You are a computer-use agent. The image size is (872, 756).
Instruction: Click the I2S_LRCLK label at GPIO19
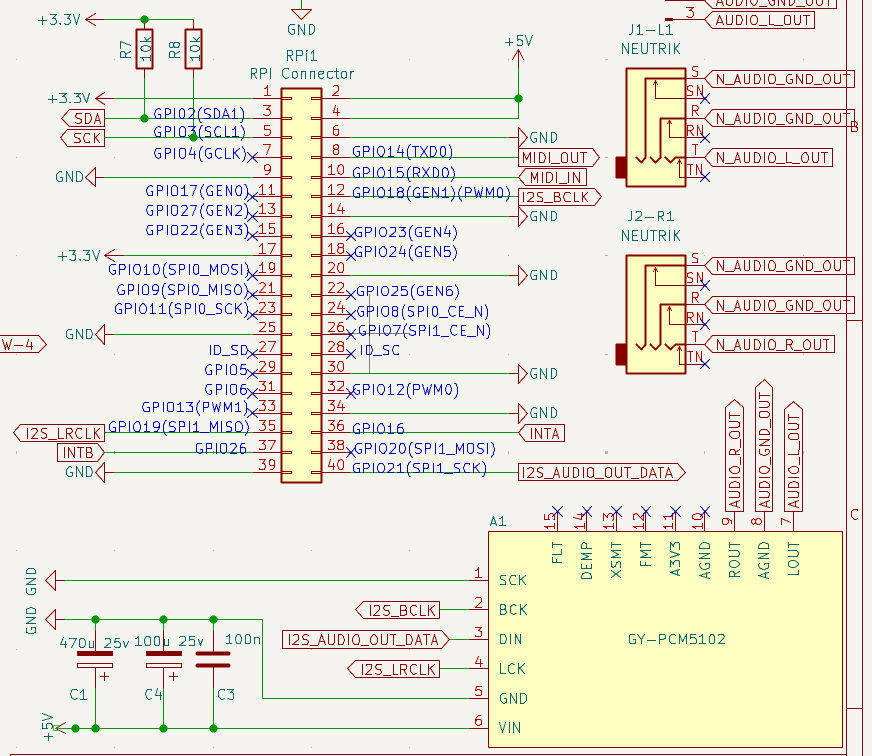pos(60,433)
